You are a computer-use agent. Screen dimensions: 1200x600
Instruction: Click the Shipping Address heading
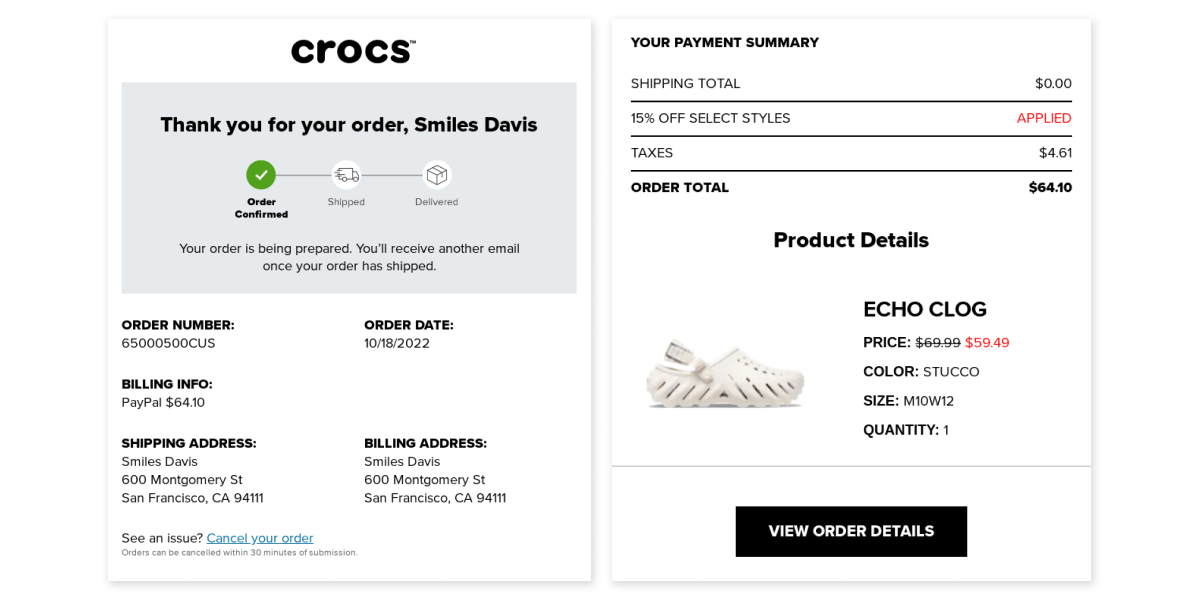[x=189, y=443]
